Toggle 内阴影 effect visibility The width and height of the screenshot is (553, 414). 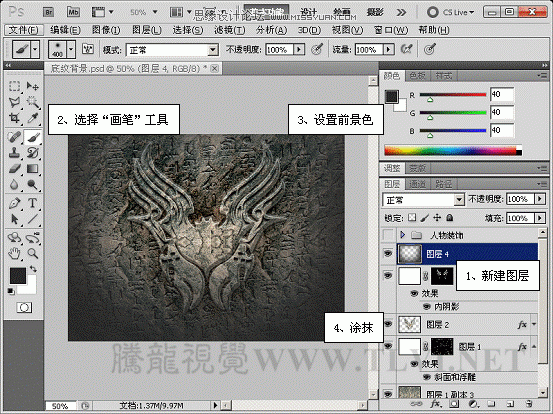(x=427, y=306)
